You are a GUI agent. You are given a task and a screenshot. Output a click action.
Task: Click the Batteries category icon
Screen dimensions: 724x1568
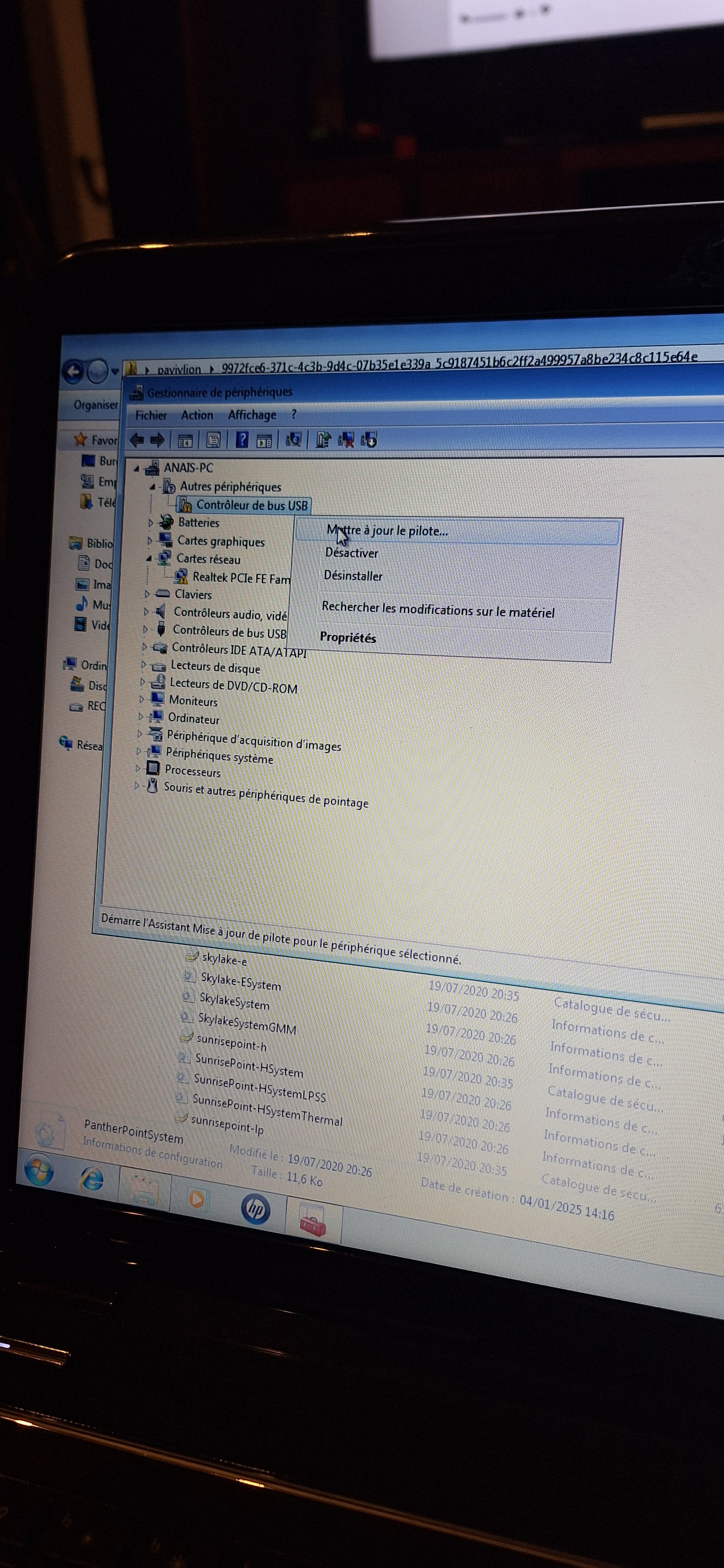[x=166, y=522]
